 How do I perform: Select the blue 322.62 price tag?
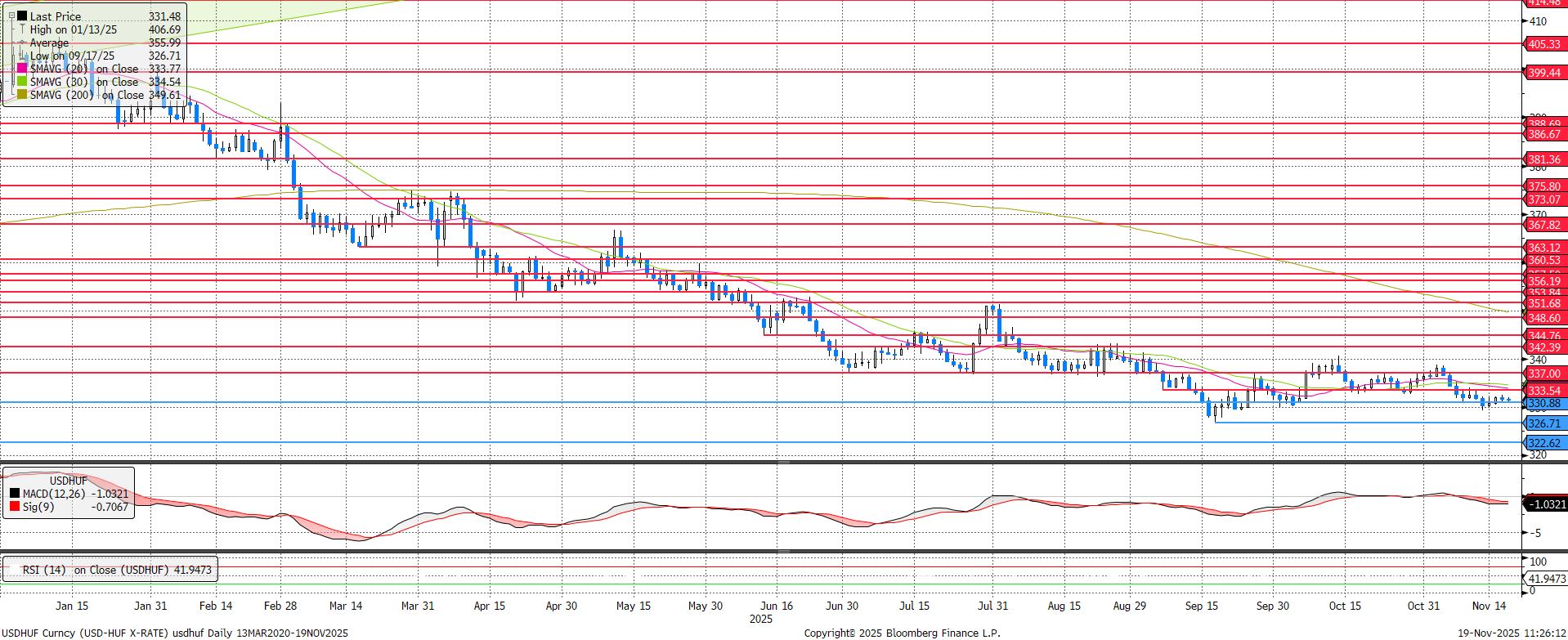tap(1543, 443)
